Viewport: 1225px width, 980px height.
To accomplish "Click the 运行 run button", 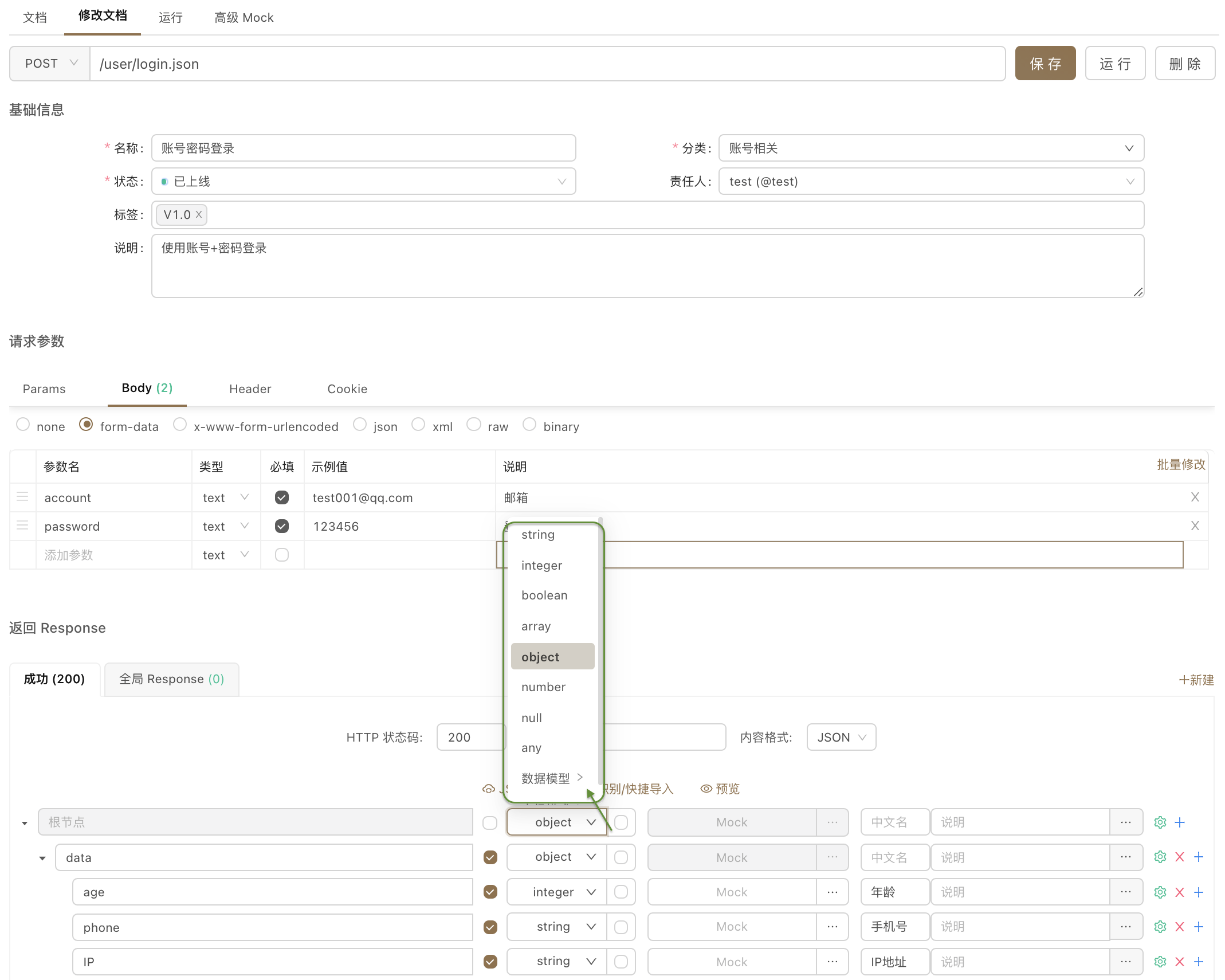I will (x=1115, y=64).
